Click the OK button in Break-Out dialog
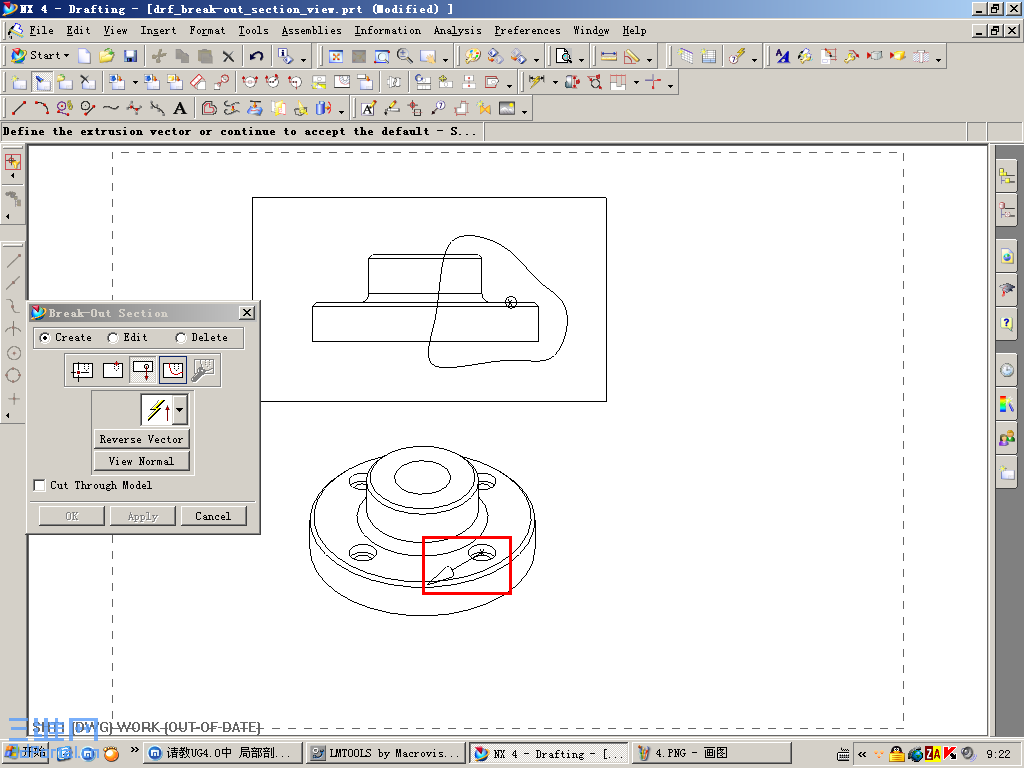 [72, 516]
